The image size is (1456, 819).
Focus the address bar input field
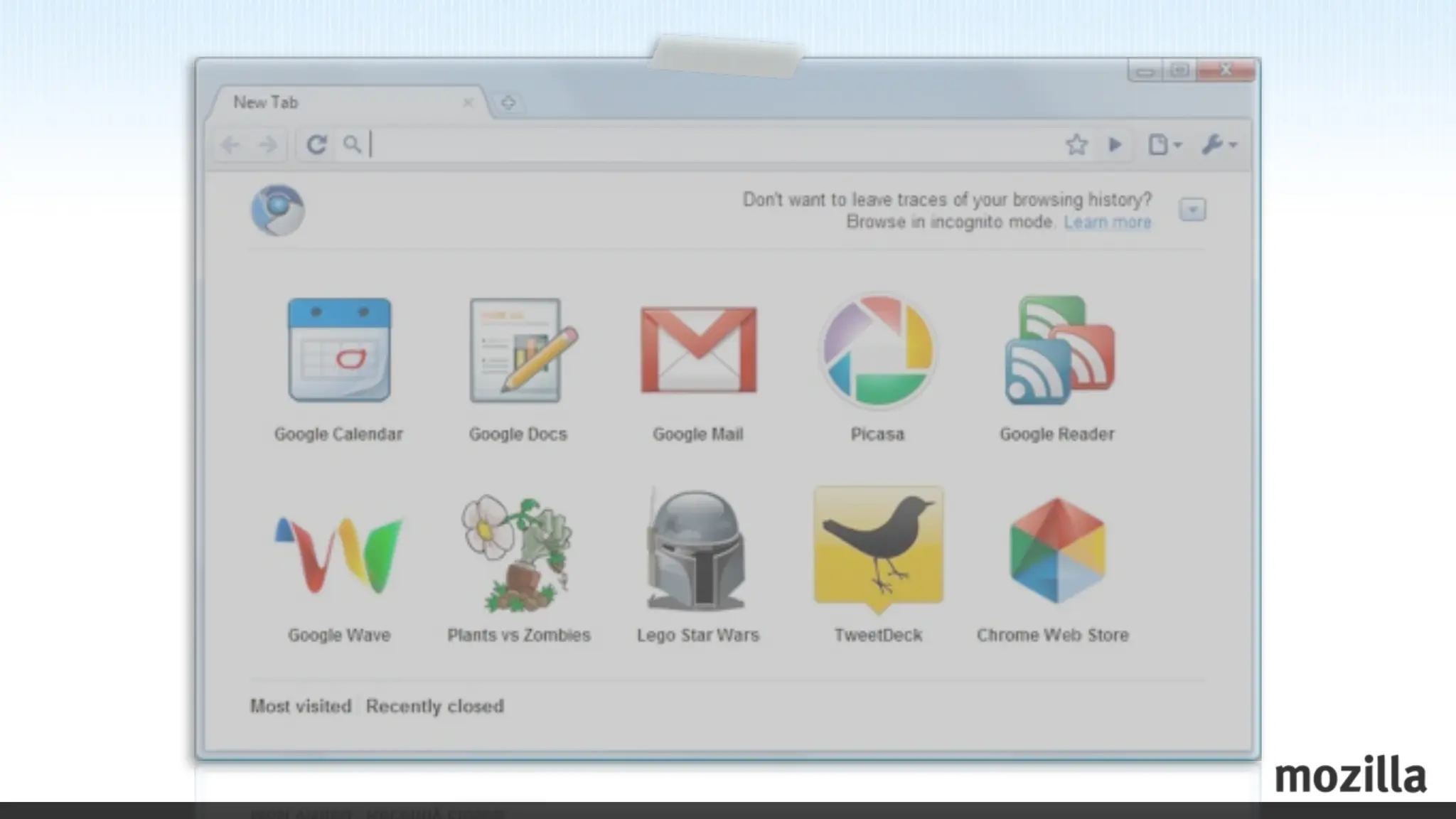coord(711,145)
